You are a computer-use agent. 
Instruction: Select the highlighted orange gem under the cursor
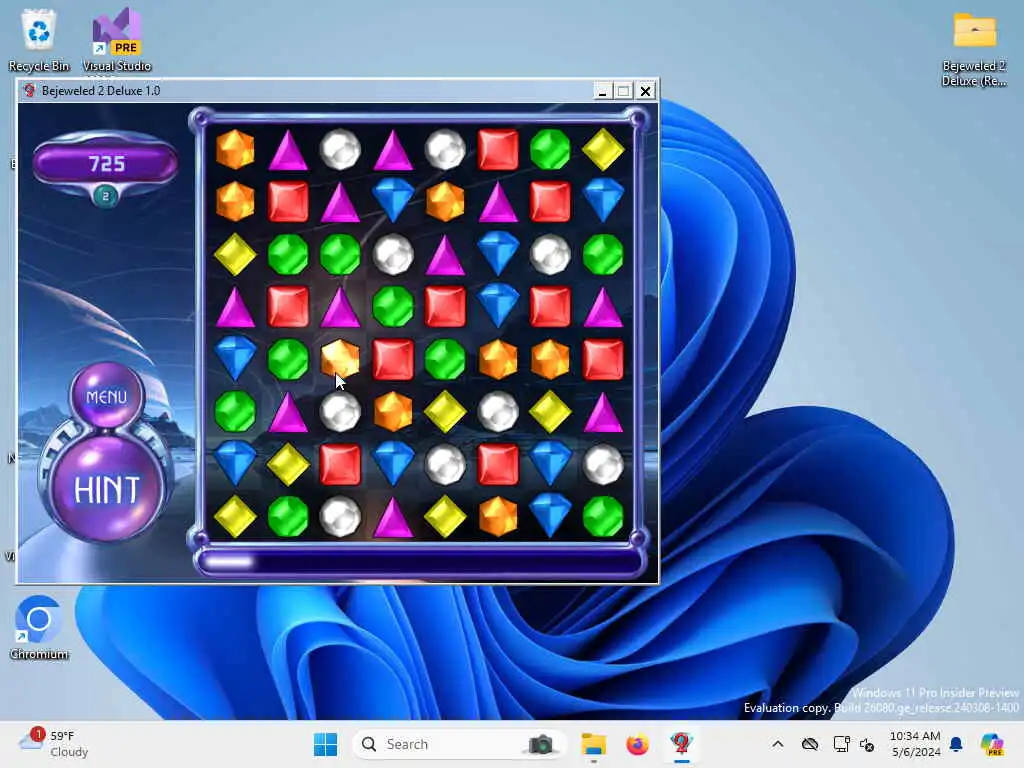coord(340,359)
